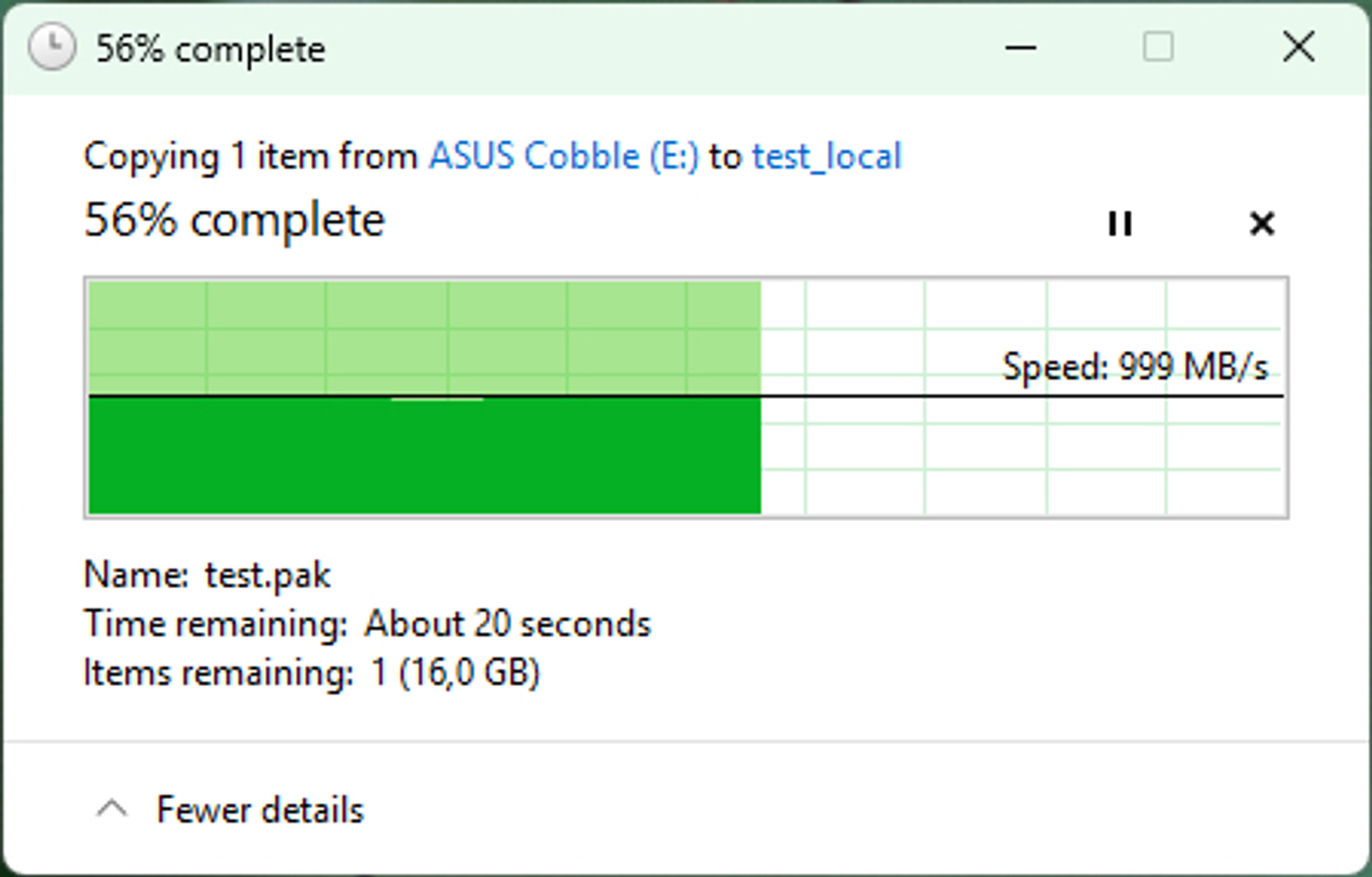Click the test.pak file name
1372x877 pixels.
pos(268,576)
